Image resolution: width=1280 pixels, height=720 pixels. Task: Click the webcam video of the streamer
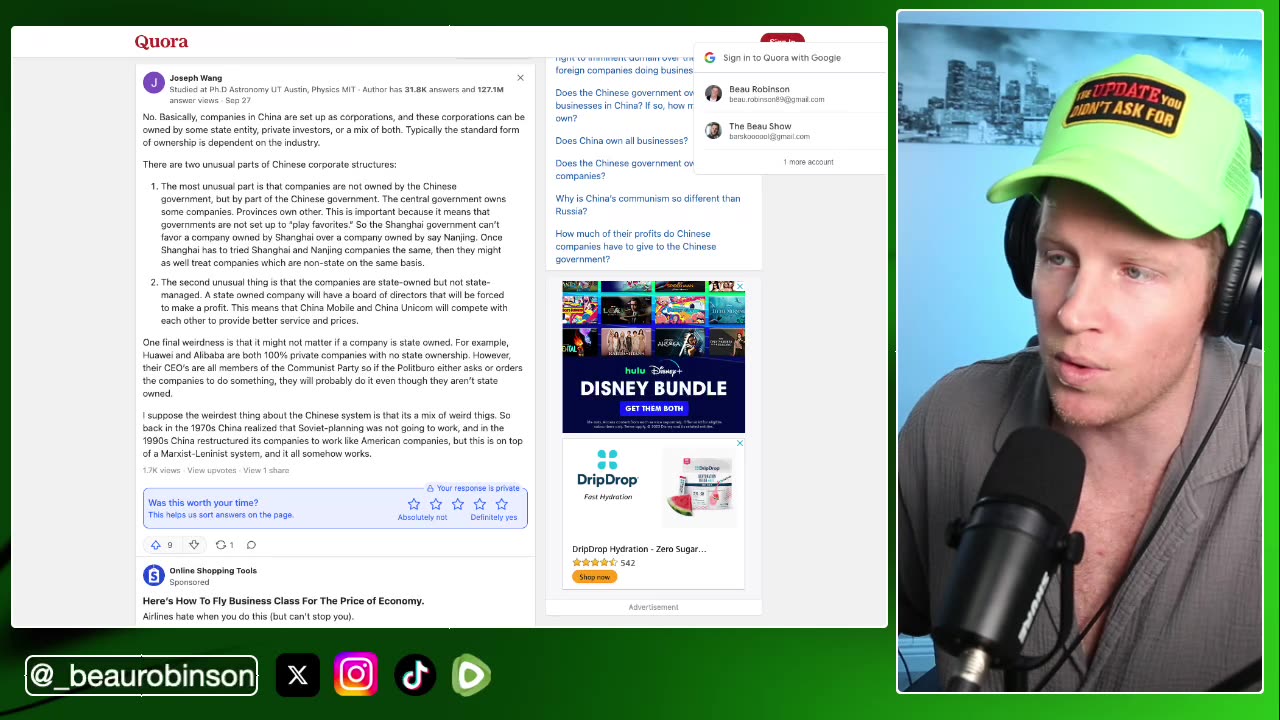[1080, 351]
